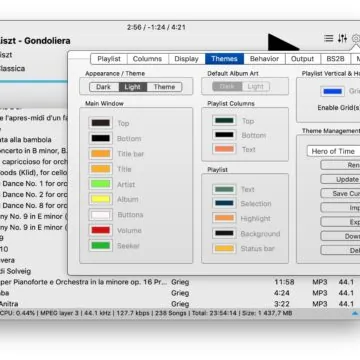Viewport: 360px width, 360px height.
Task: Change Title bar color swatch
Action: (101, 154)
